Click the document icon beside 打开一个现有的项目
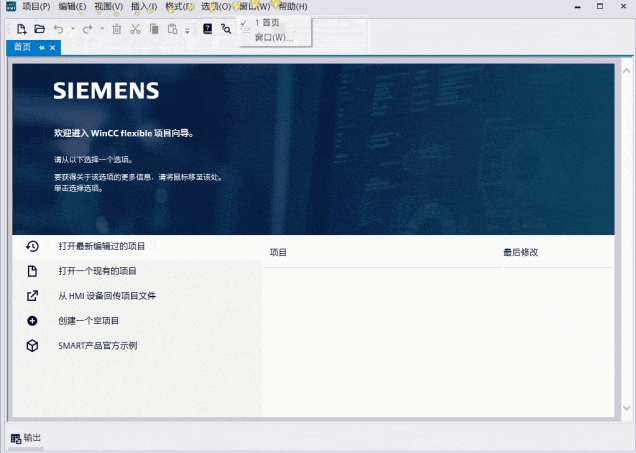The image size is (636, 453). pos(32,271)
